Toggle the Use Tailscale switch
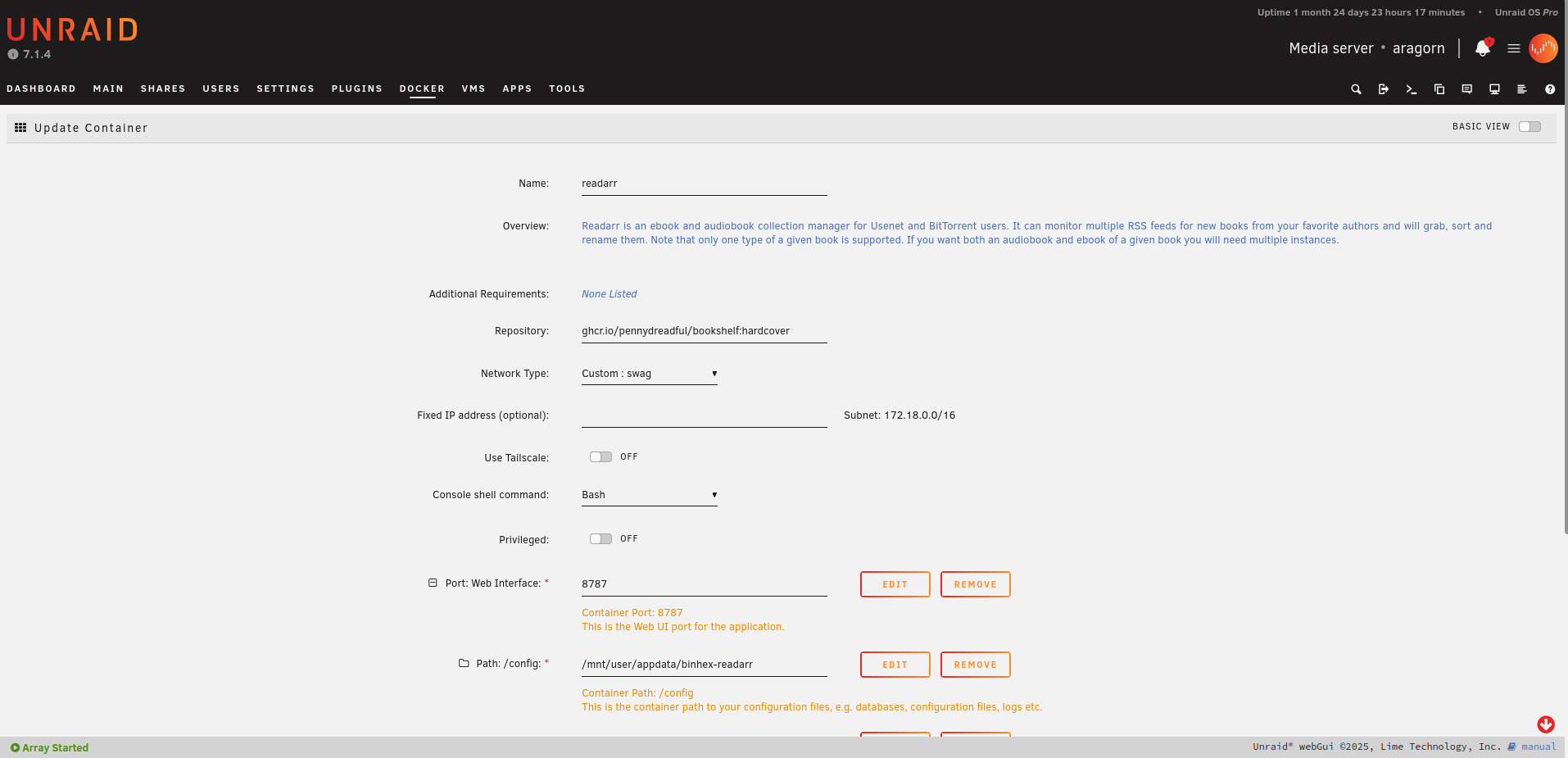 (600, 456)
